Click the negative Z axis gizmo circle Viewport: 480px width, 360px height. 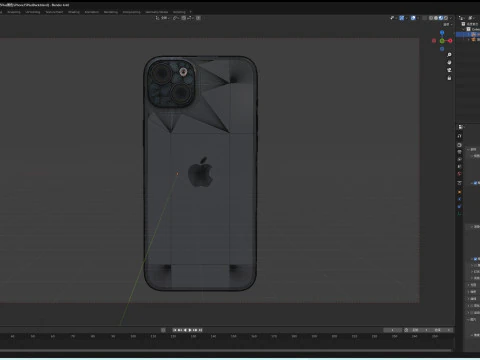point(442,49)
